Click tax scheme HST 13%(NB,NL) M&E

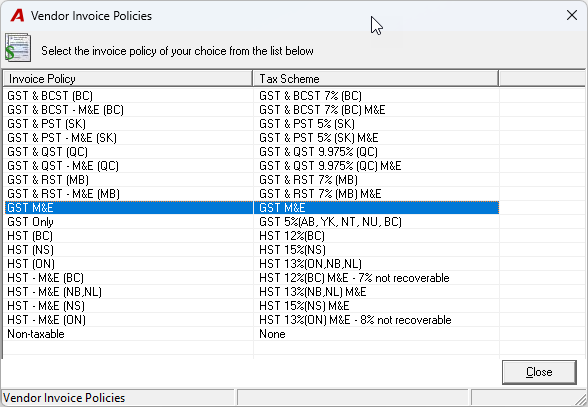coord(313,292)
